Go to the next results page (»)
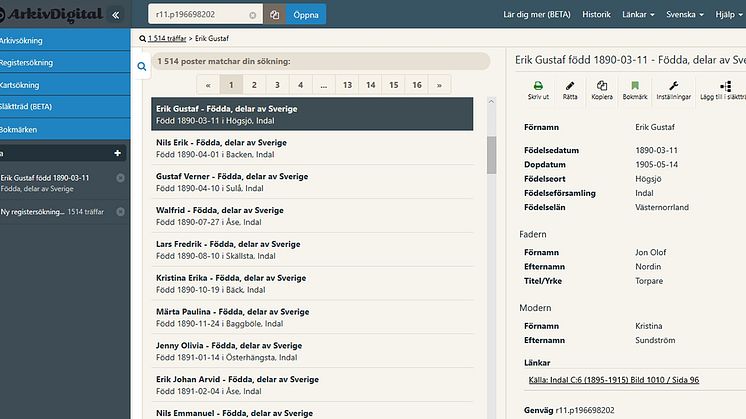 [439, 85]
